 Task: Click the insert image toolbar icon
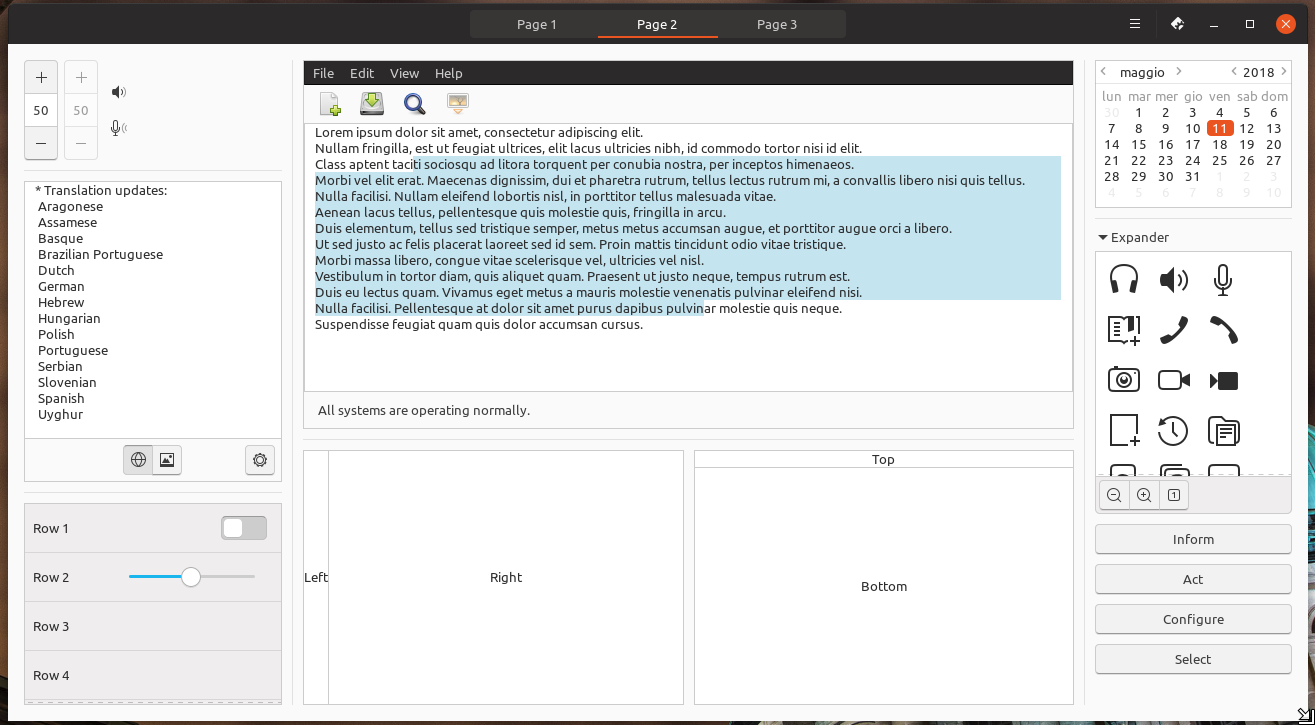click(457, 103)
